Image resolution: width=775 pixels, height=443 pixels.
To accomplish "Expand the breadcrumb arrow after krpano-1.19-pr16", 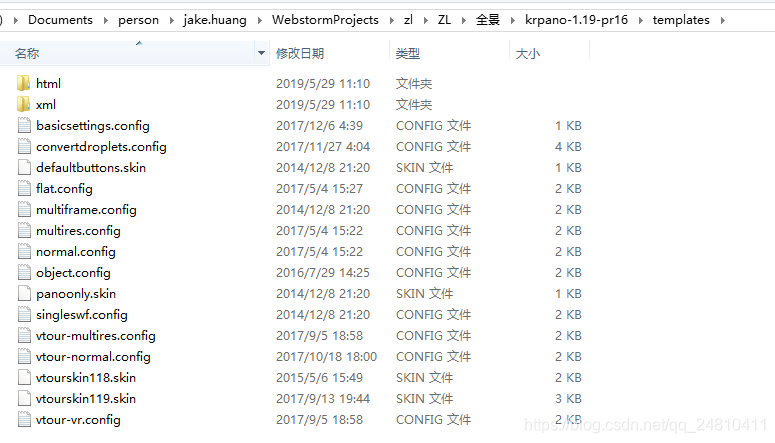I will tap(641, 20).
